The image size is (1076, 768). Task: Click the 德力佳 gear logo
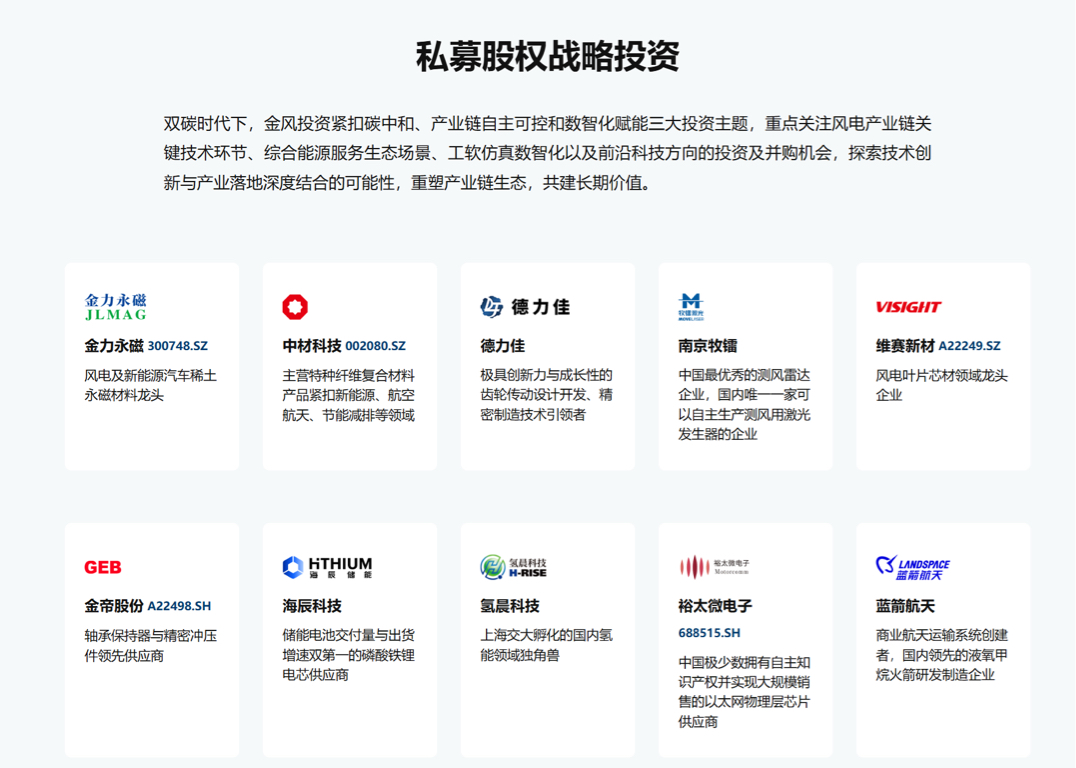coord(525,307)
